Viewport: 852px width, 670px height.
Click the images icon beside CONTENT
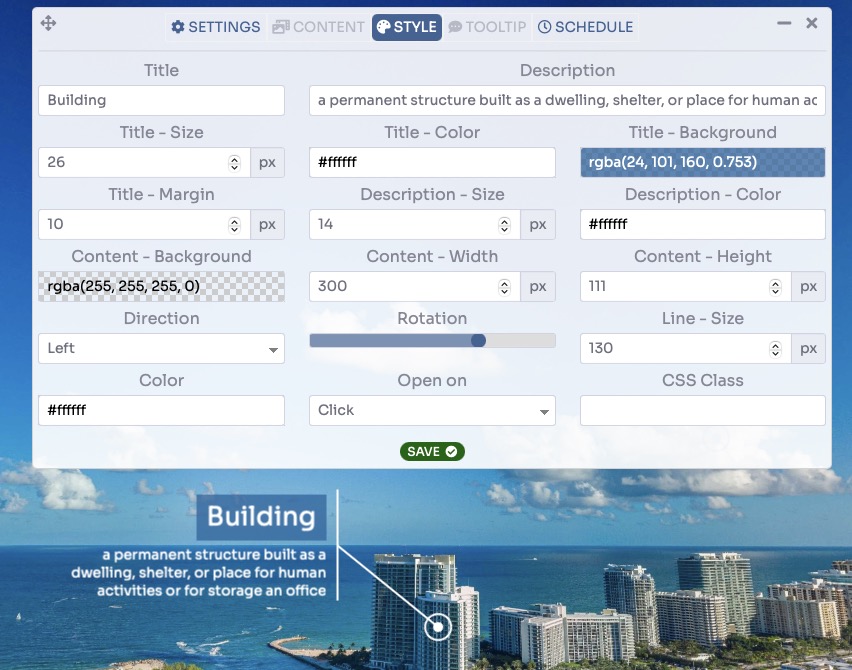coord(281,27)
